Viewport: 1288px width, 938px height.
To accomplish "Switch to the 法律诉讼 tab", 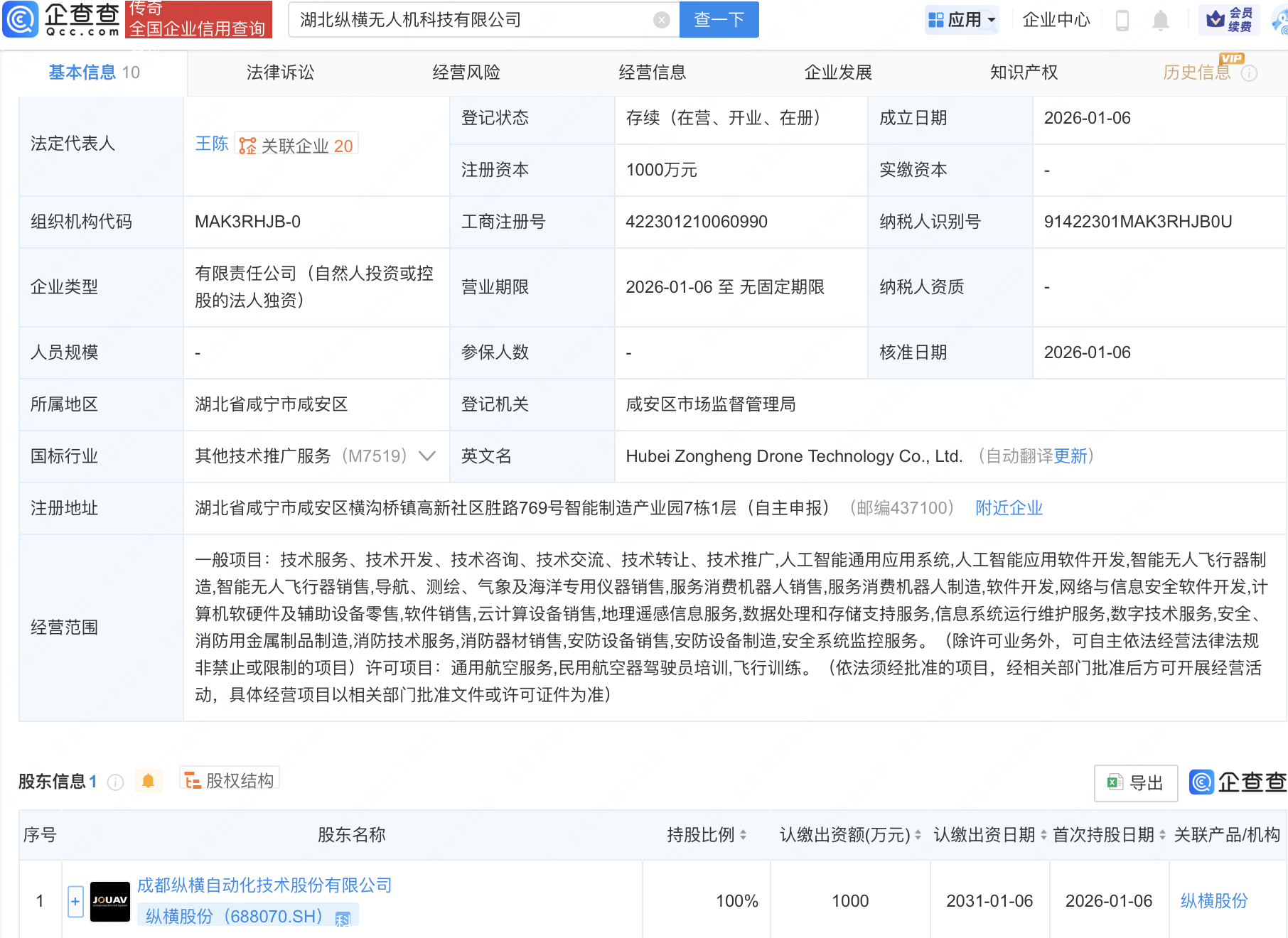I will pos(280,72).
